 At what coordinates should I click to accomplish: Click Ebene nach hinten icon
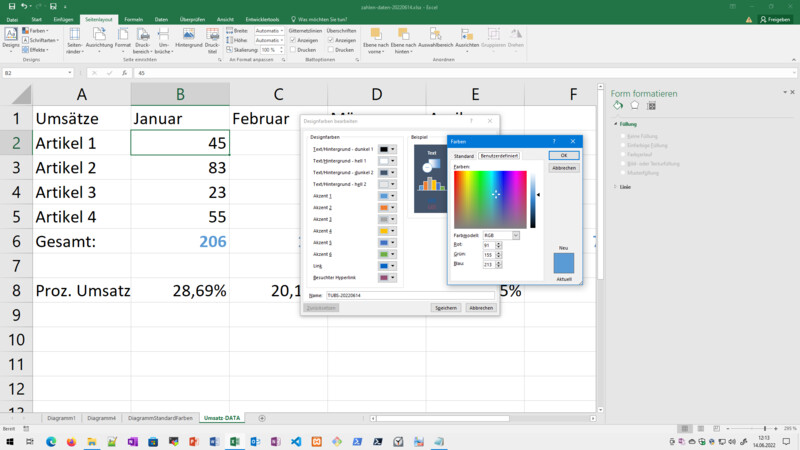pos(403,34)
